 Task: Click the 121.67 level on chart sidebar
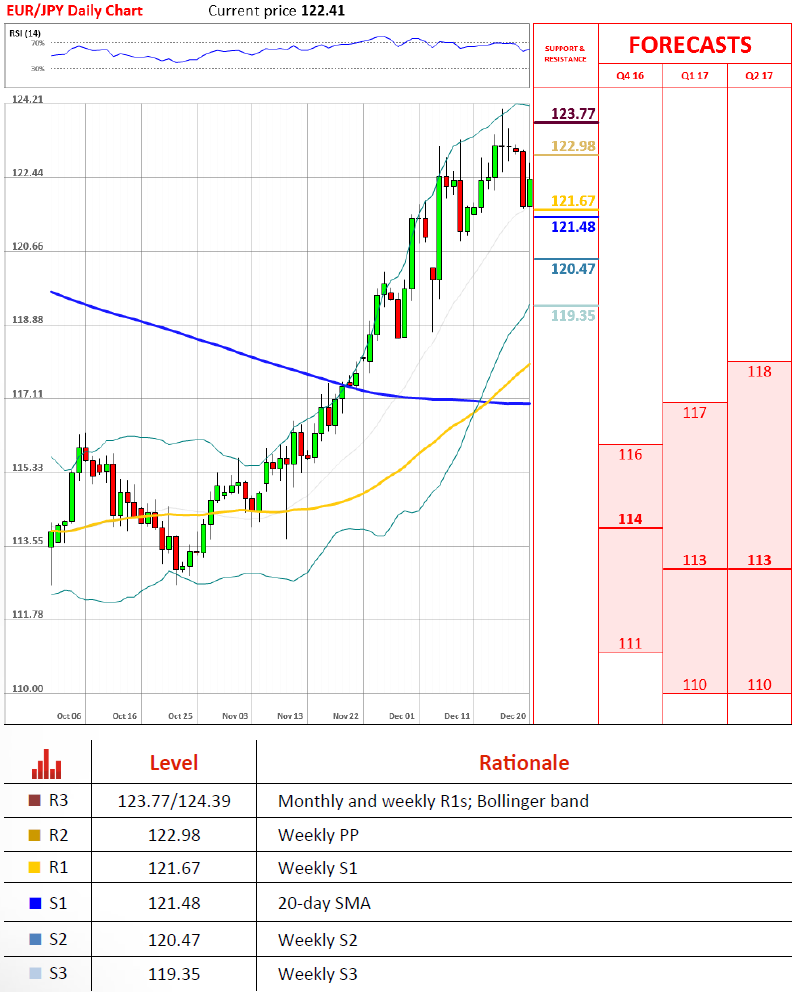pyautogui.click(x=573, y=201)
